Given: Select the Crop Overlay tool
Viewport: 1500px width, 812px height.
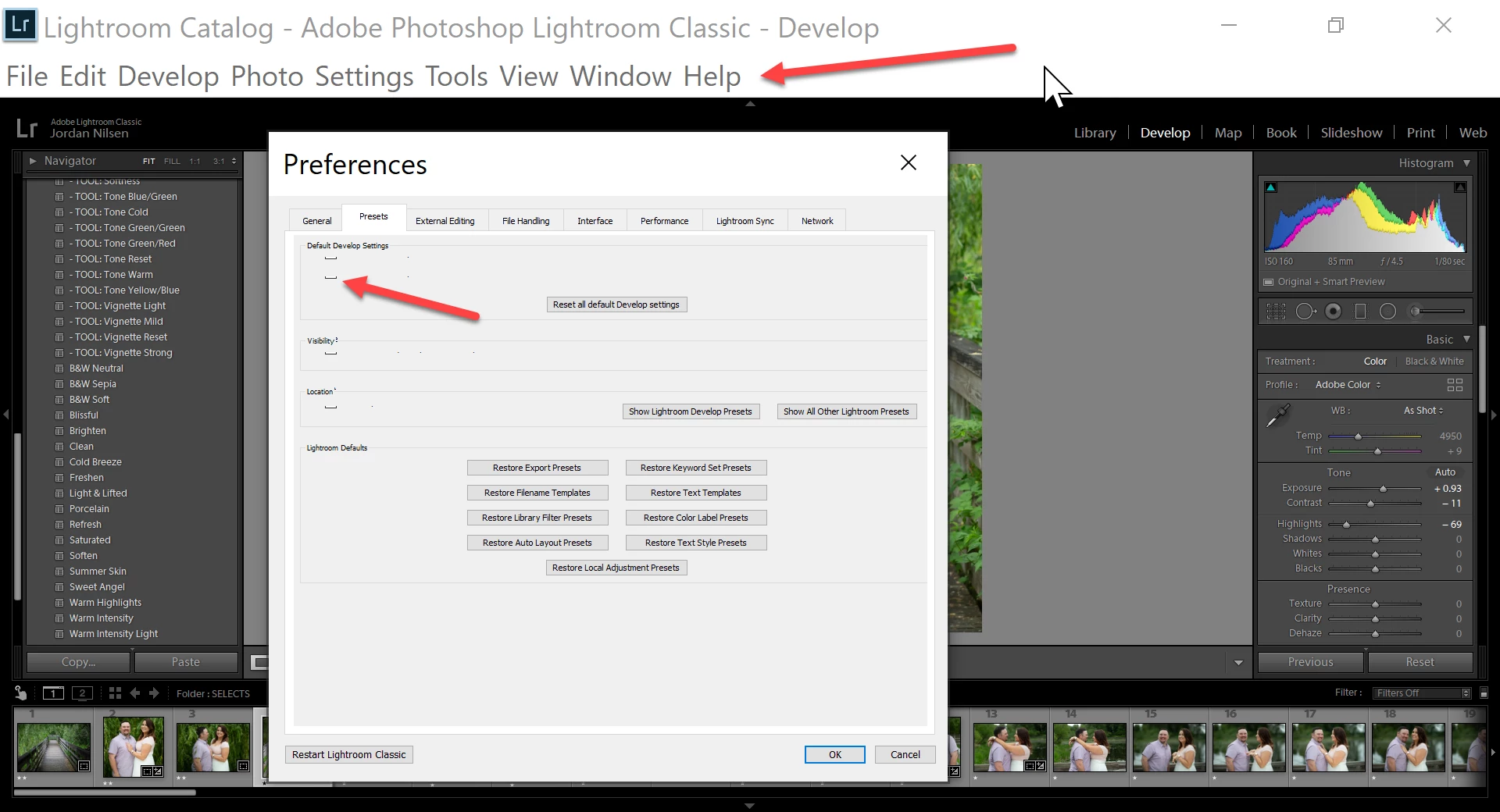Looking at the screenshot, I should click(x=1276, y=312).
